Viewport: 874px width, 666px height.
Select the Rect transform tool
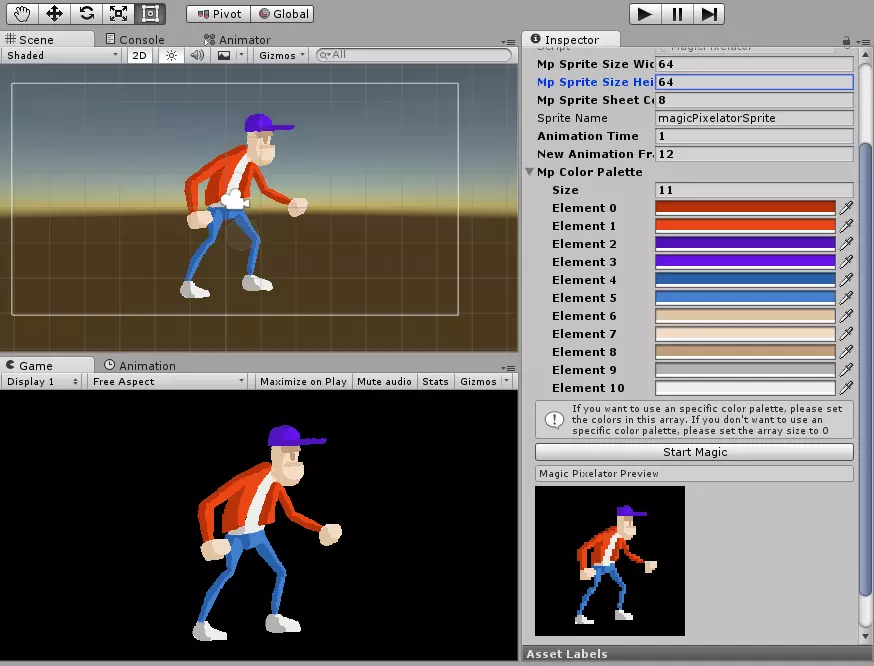click(150, 13)
